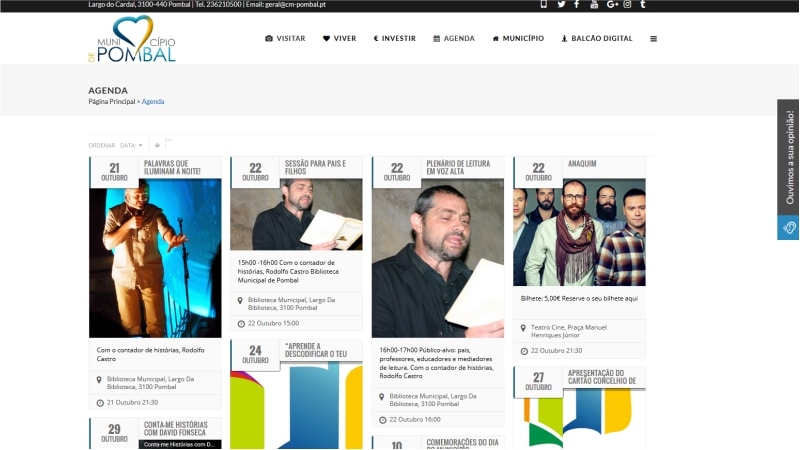800x450 pixels.
Task: Click the '22 Outubro 16:00' time text
Action: pos(415,419)
